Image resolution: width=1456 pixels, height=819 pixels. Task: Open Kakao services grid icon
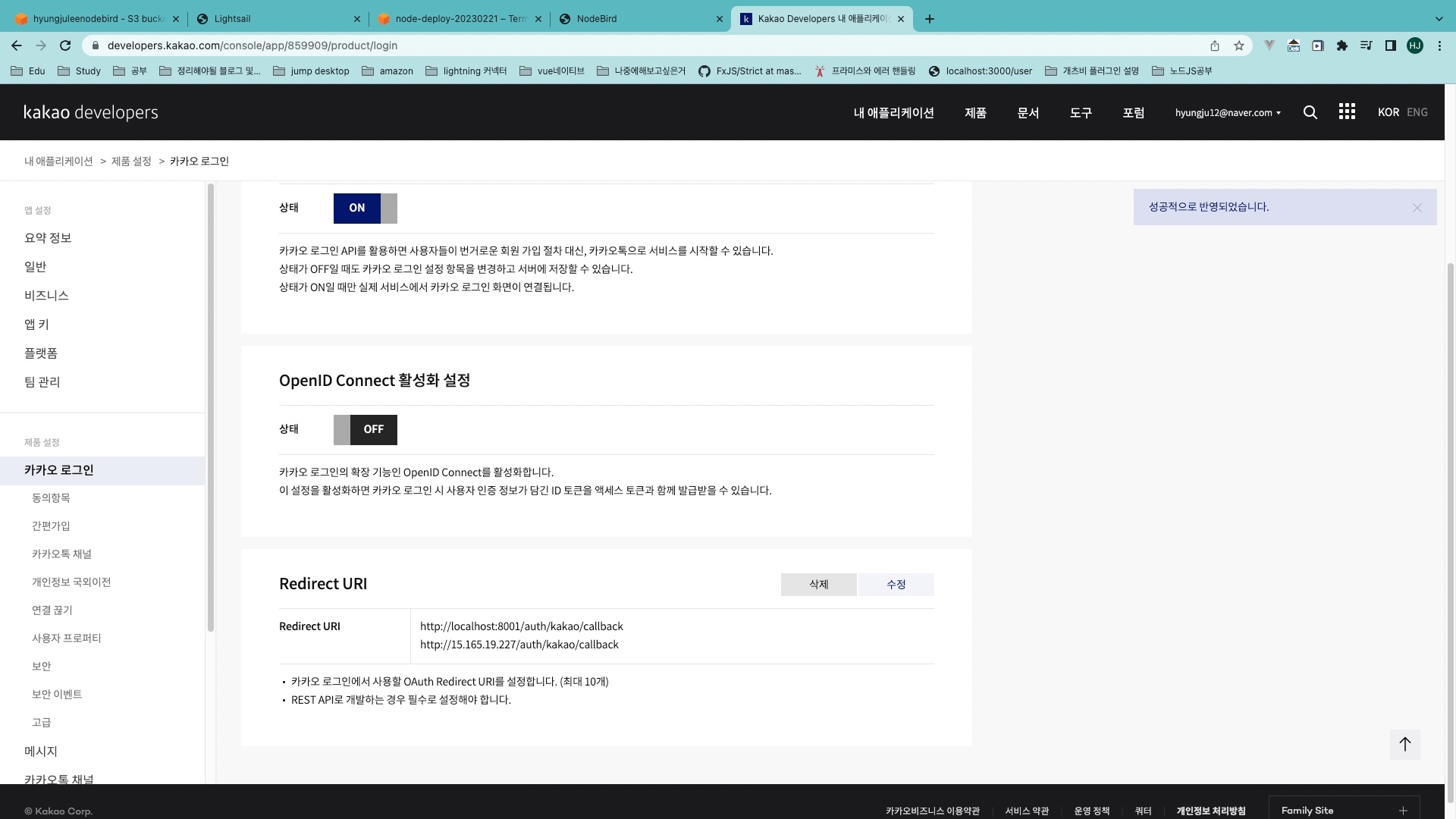click(x=1347, y=112)
